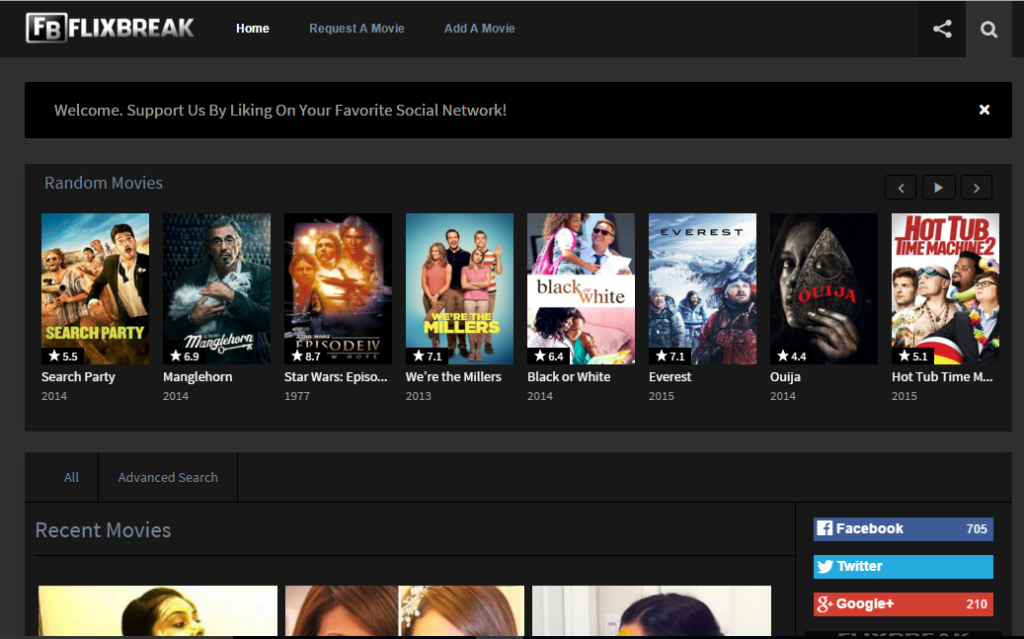Click the 6.4 star rating badge
1024x639 pixels.
pos(549,356)
